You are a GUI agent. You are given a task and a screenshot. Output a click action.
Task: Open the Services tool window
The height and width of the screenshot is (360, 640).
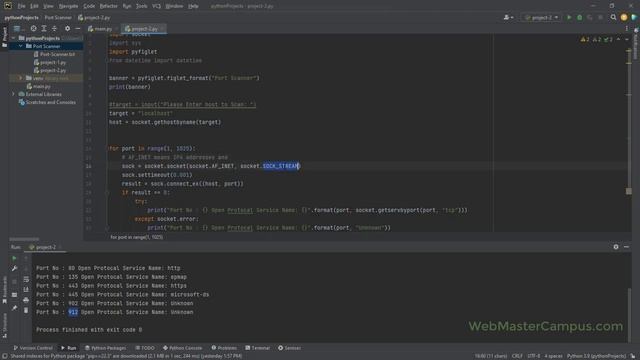click(289, 348)
